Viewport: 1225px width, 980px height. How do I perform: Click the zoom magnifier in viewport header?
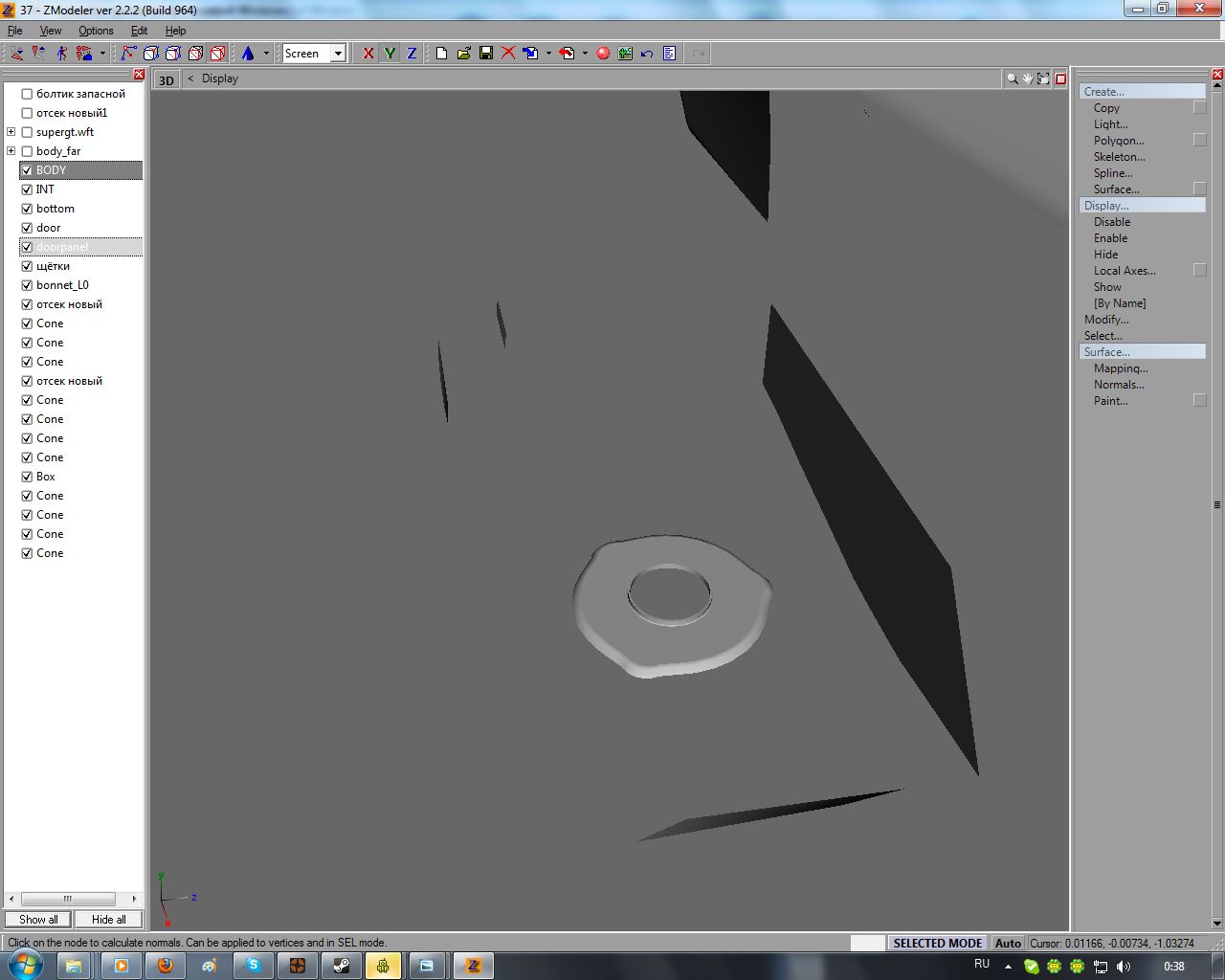1012,78
